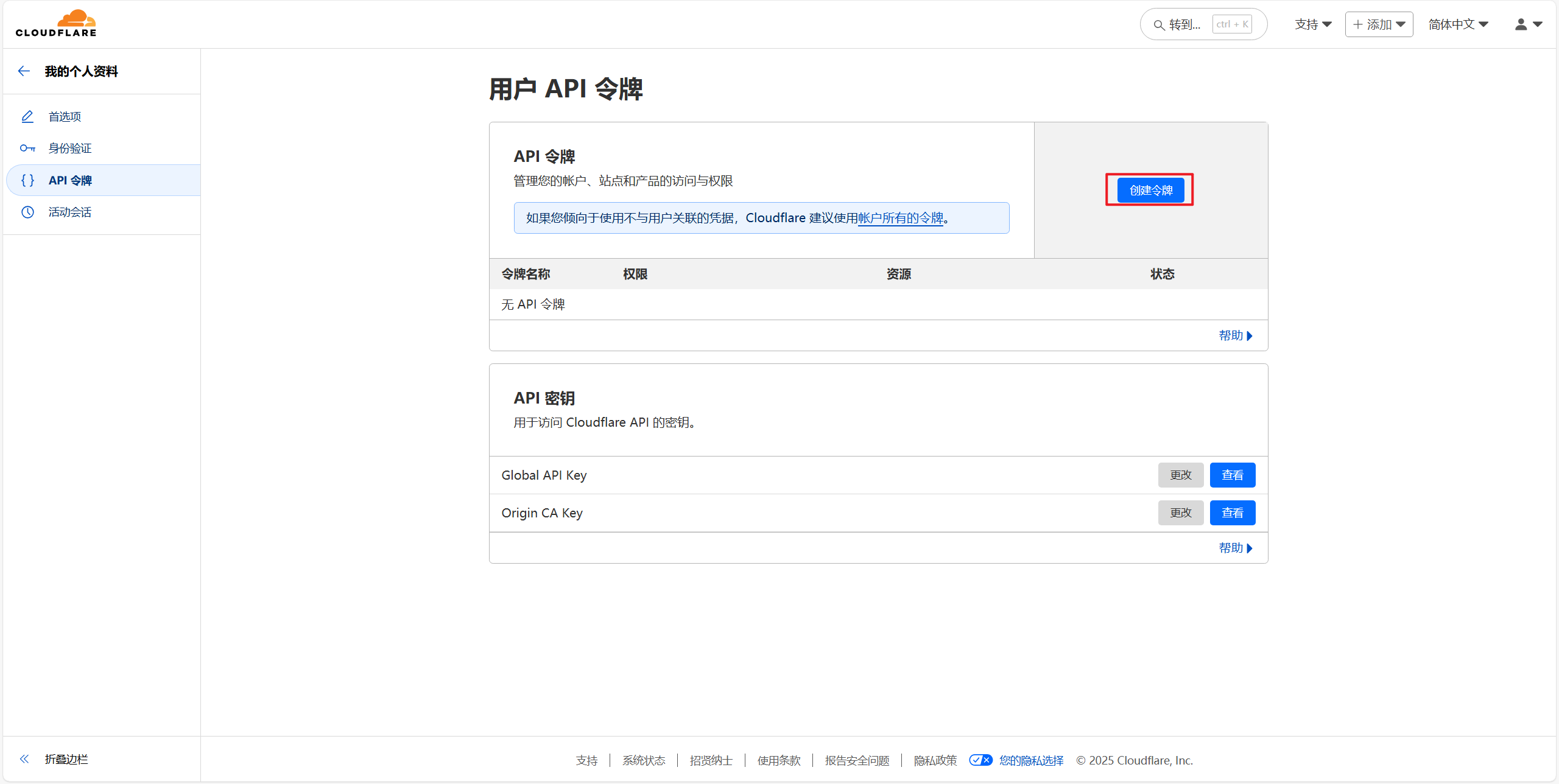Click the clock icon for 活动会话
Screen dimensions: 1559x784
click(27, 212)
